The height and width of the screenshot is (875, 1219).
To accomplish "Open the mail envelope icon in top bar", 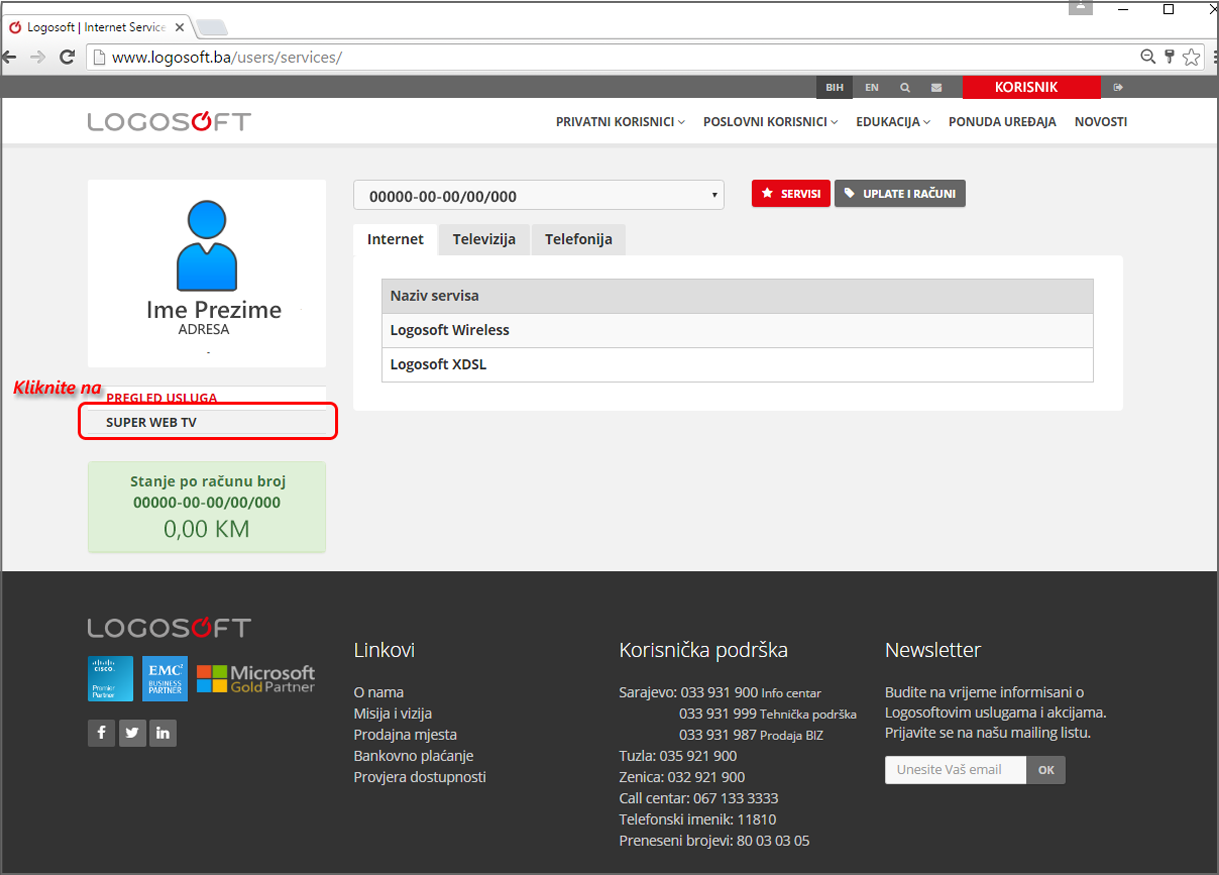I will click(936, 88).
